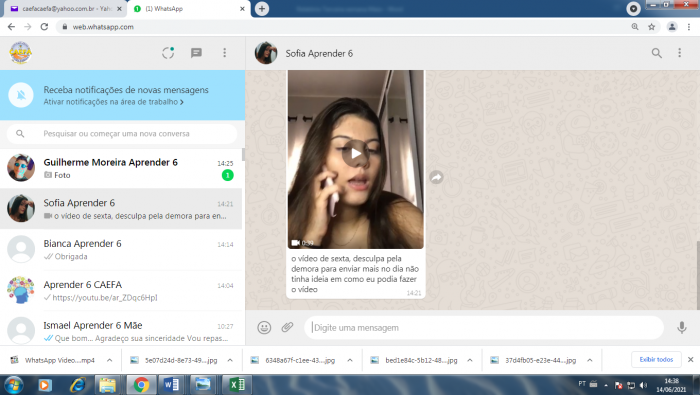Open the emoji picker in message bar
Image resolution: width=700 pixels, height=395 pixels.
[x=264, y=328]
